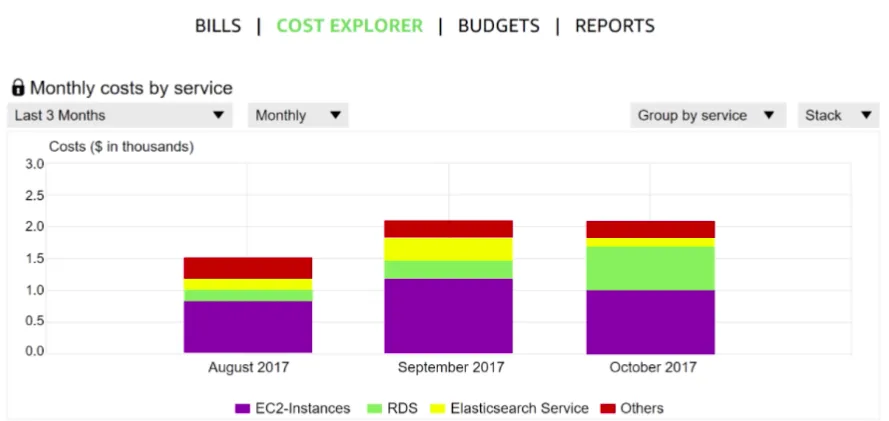Click August 2017 yellow Elasticsearch segment
This screenshot has width=889, height=421.
tap(248, 284)
